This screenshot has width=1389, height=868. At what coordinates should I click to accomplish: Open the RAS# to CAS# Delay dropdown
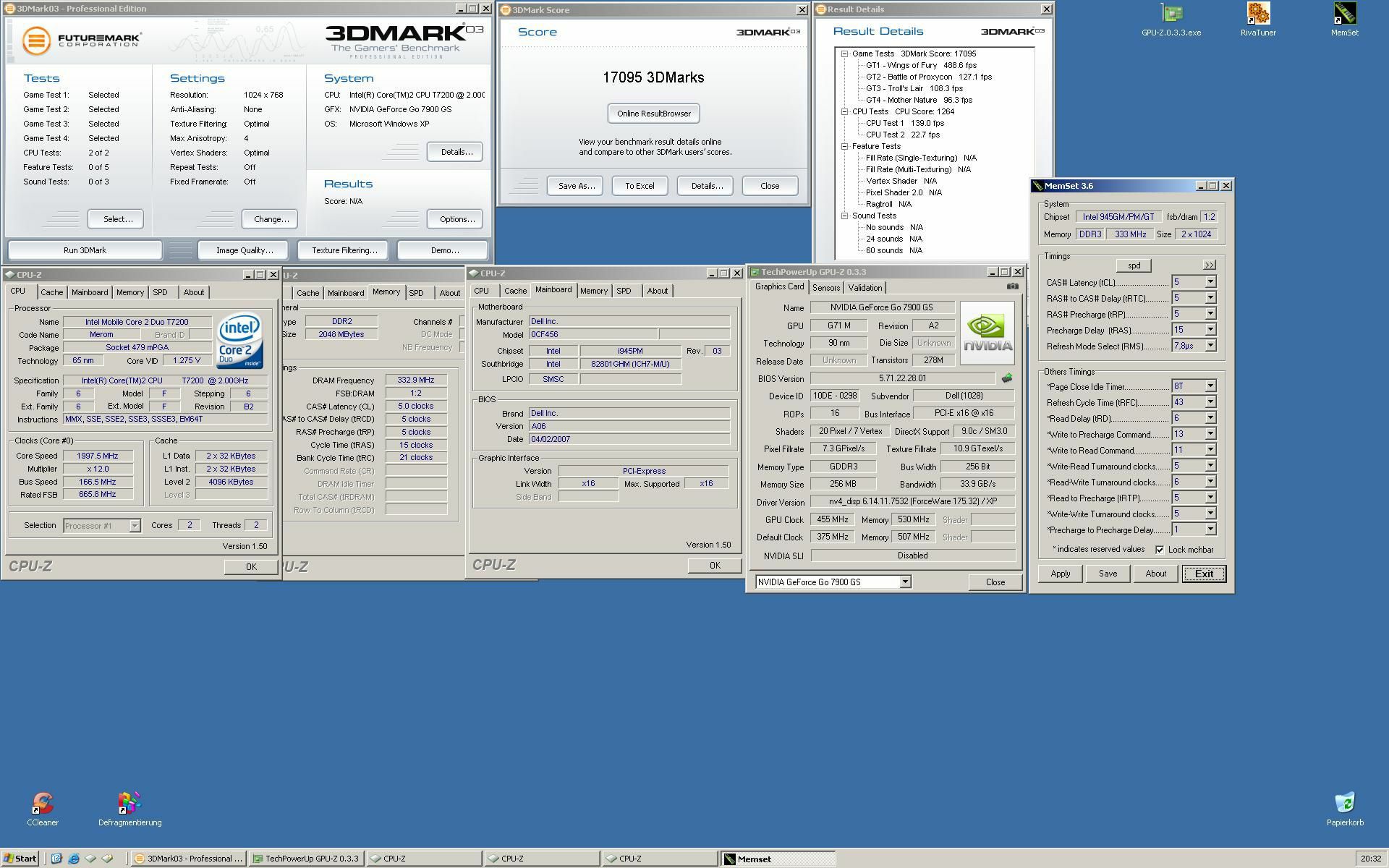tap(1210, 298)
